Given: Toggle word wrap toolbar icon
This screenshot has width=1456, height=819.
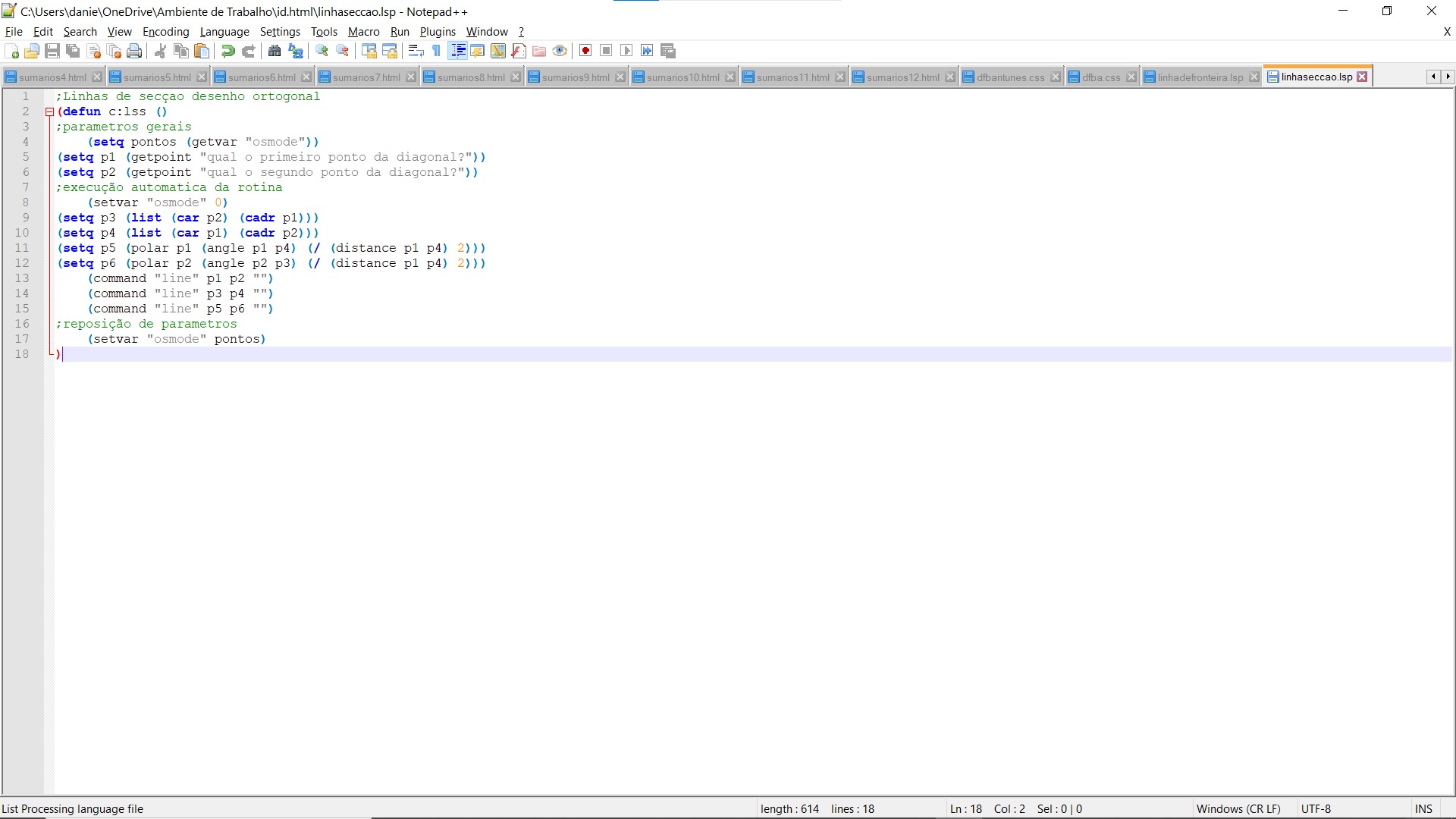Looking at the screenshot, I should point(416,51).
